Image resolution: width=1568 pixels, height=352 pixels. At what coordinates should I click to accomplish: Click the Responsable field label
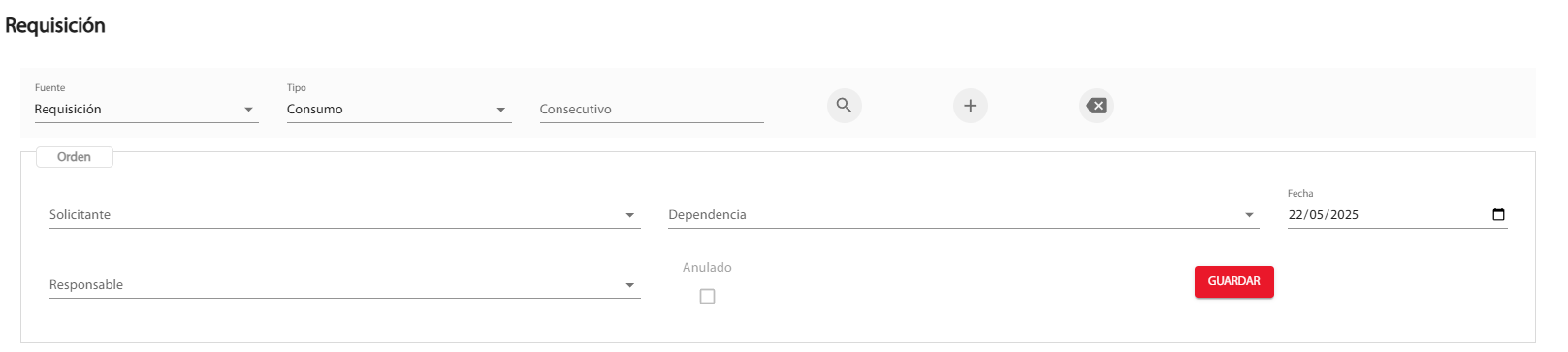pos(86,285)
